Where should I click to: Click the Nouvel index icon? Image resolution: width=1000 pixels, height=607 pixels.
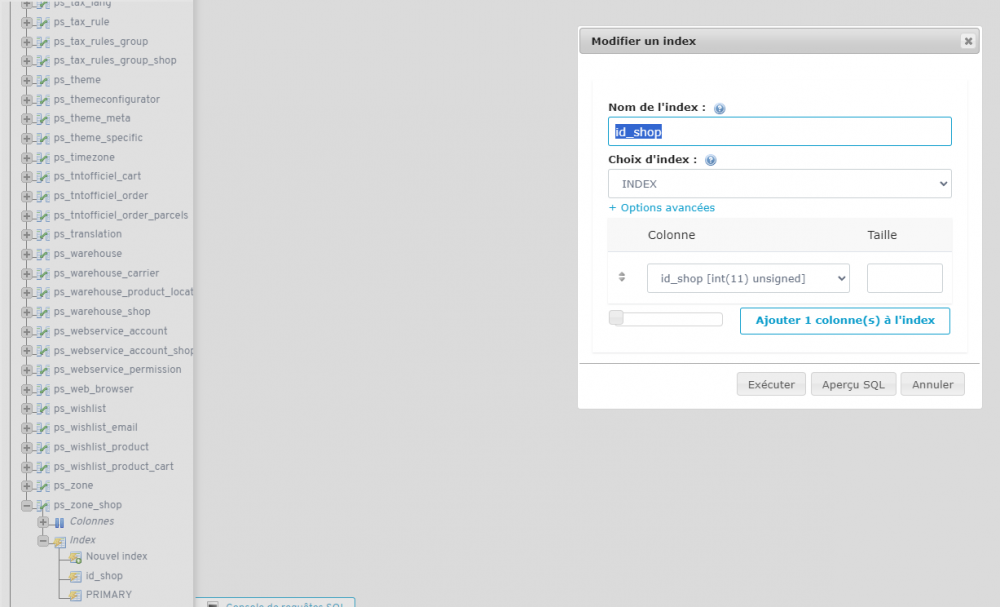click(x=75, y=557)
